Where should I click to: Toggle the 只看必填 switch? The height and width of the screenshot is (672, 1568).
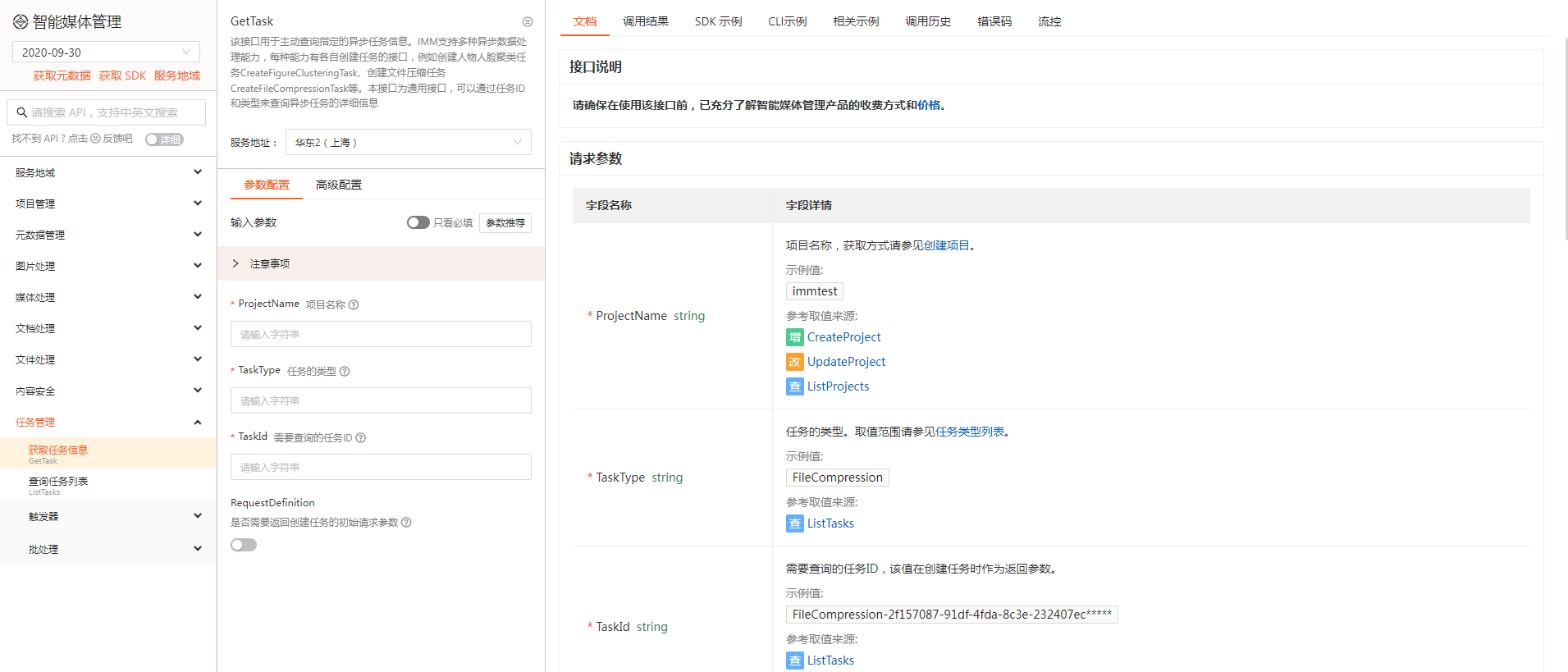418,222
